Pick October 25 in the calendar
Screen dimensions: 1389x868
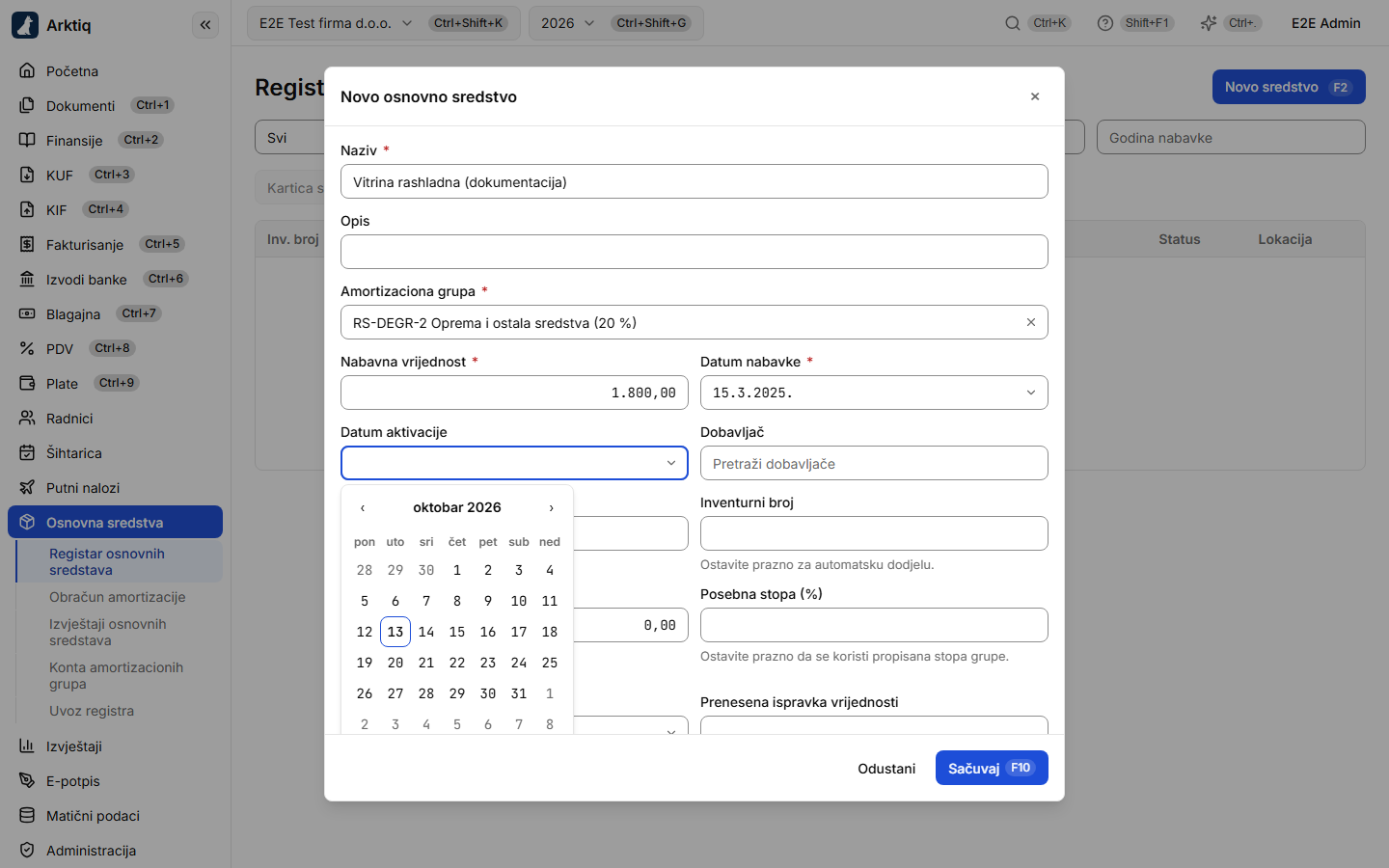(550, 663)
